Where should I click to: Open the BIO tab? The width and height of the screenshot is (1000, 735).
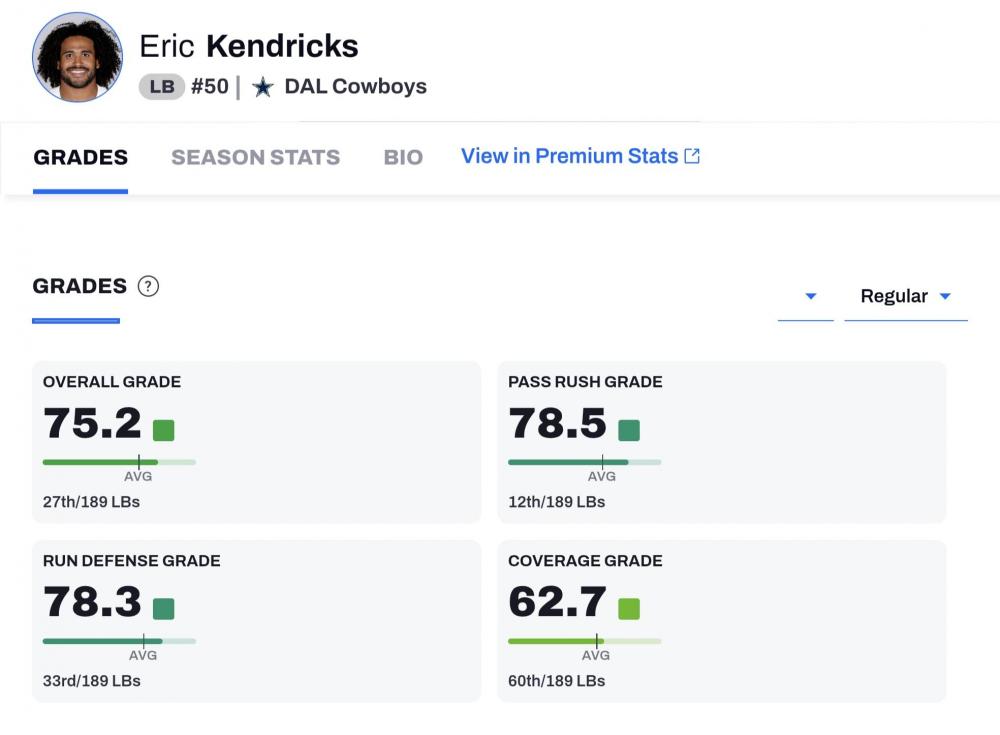pyautogui.click(x=403, y=157)
